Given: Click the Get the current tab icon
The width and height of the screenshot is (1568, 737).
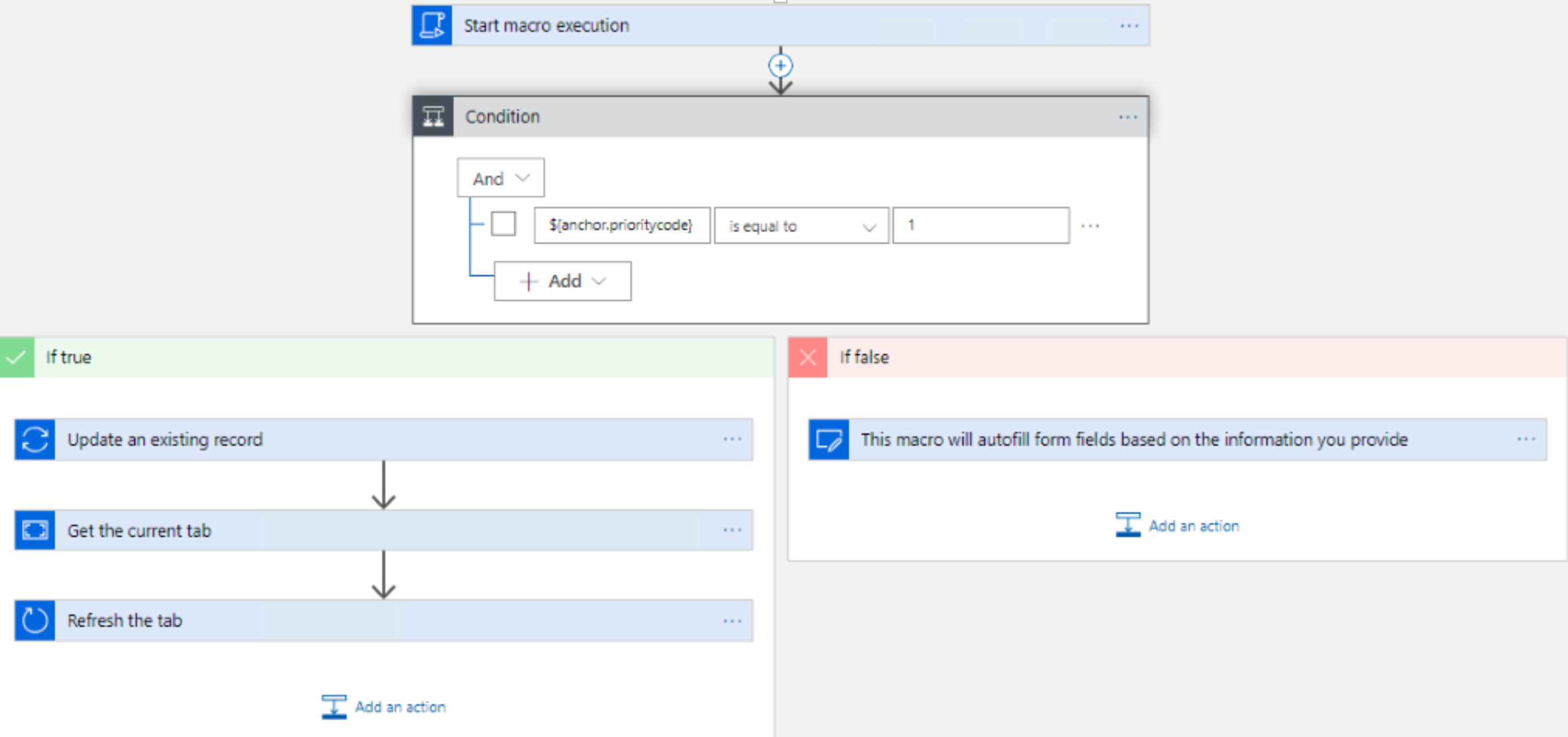Looking at the screenshot, I should (x=35, y=530).
